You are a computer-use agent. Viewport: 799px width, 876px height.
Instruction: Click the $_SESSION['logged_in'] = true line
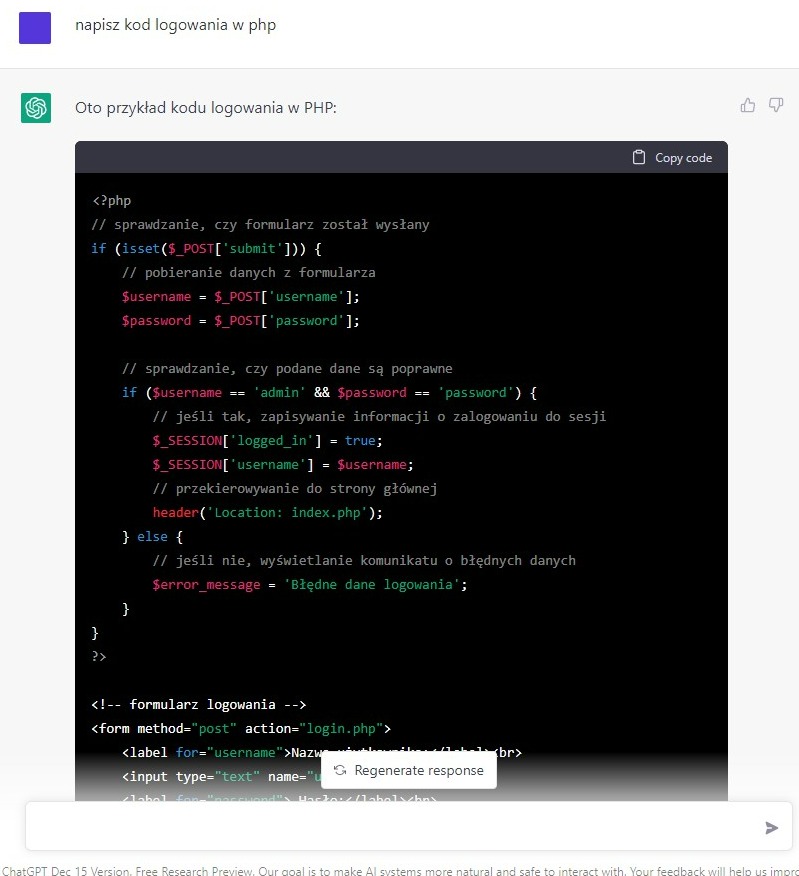[x=268, y=441]
